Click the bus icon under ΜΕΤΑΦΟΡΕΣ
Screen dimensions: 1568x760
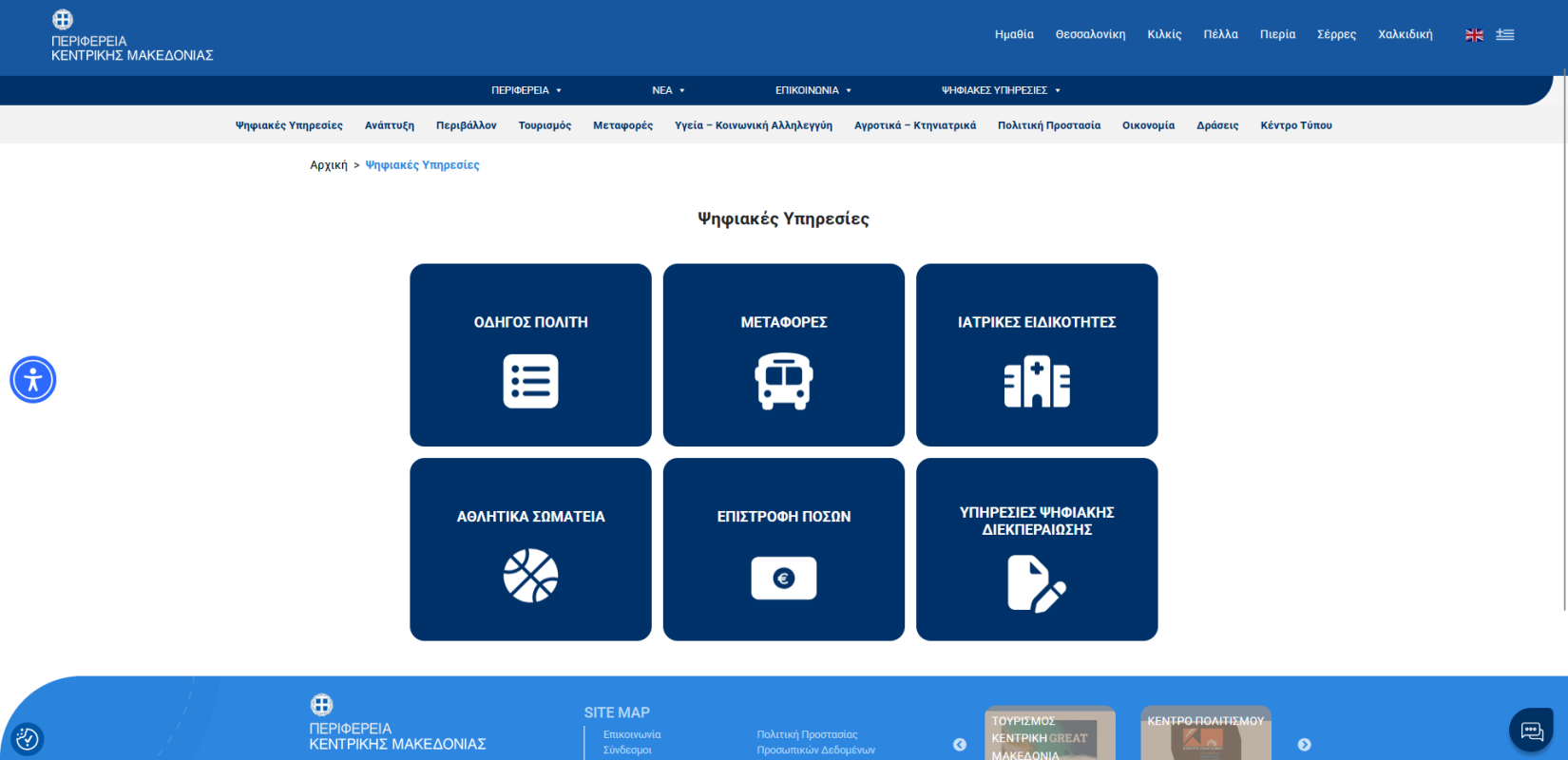point(783,381)
